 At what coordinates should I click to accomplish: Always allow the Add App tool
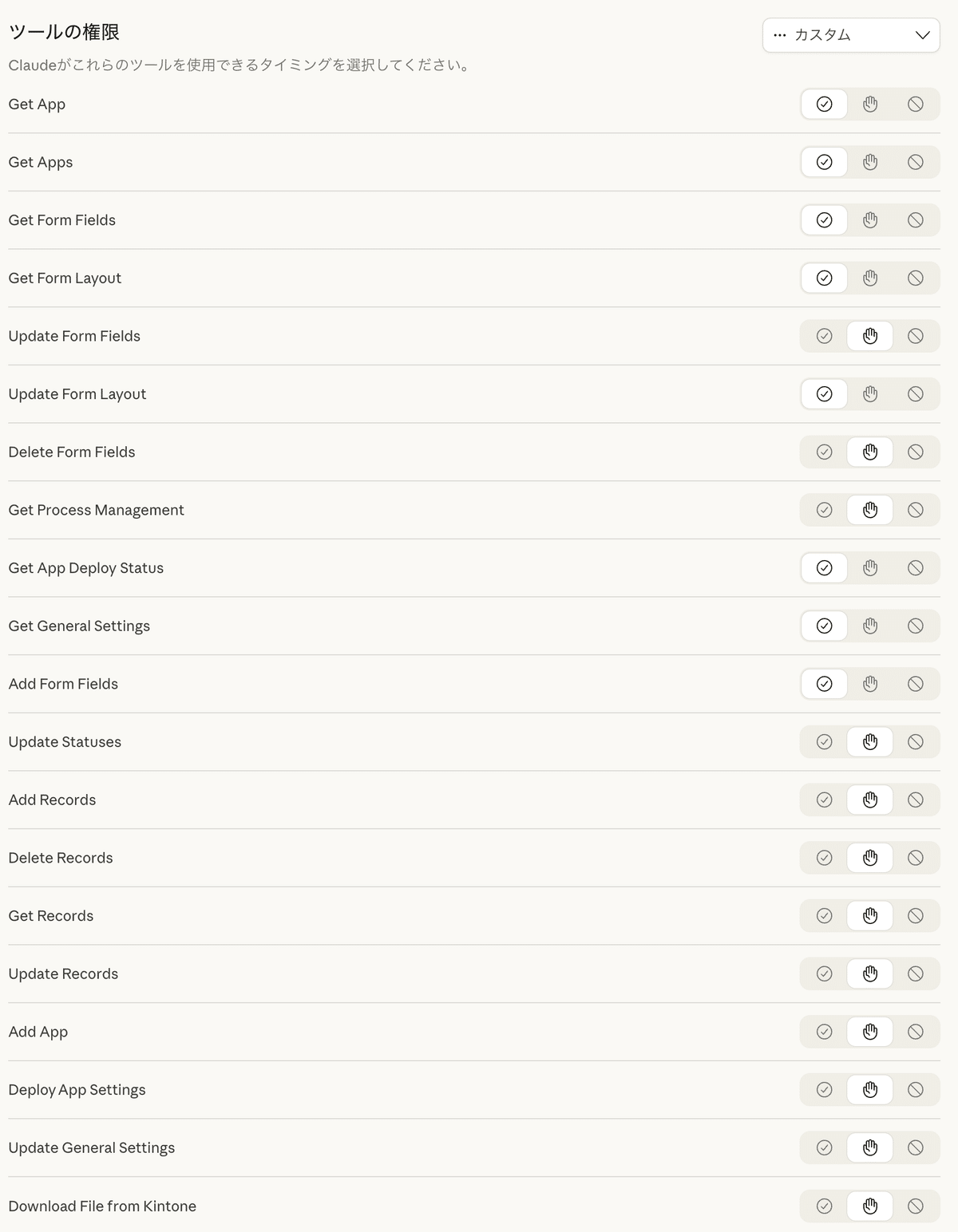click(824, 1033)
